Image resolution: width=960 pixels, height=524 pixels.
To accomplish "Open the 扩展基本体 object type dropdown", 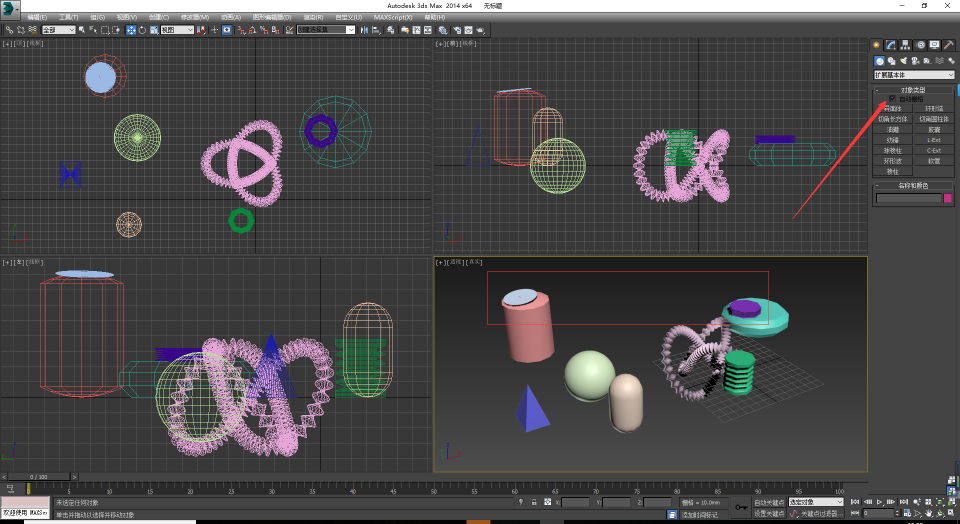I will click(x=914, y=74).
